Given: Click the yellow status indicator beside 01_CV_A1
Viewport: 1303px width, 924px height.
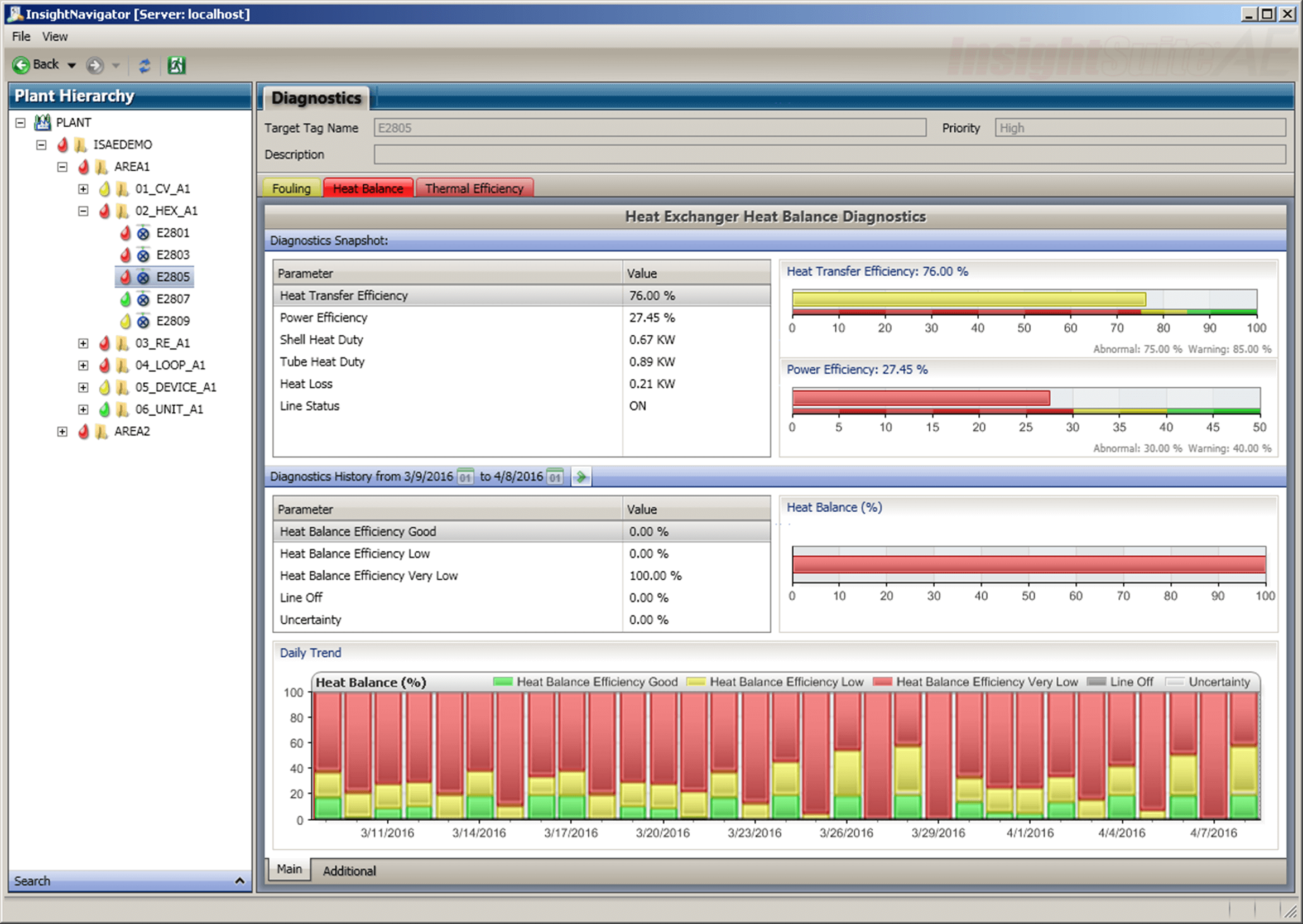Looking at the screenshot, I should click(105, 189).
